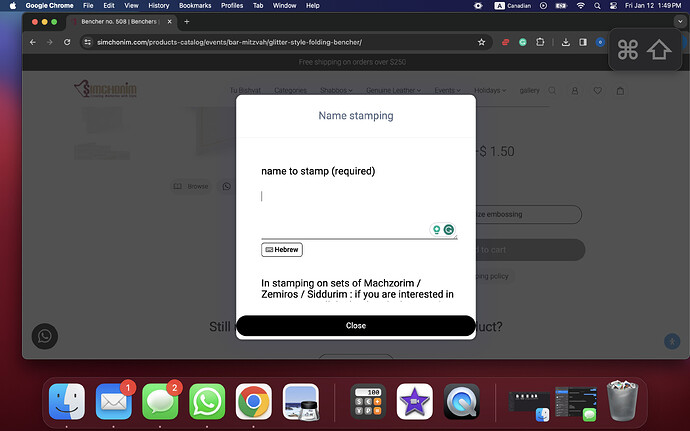Open Finder from the Dock
Screen dimensions: 690x431
click(x=67, y=402)
